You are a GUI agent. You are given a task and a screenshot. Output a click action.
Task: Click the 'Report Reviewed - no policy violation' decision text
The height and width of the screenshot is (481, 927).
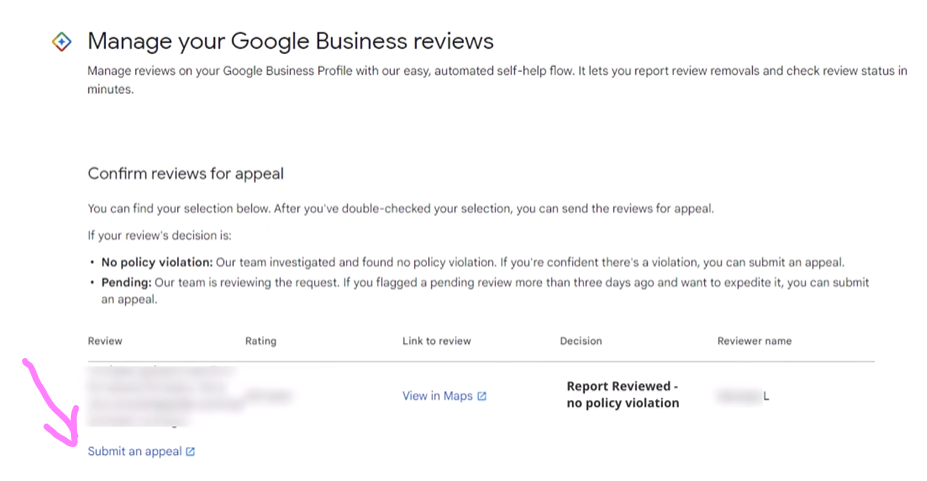pos(622,395)
